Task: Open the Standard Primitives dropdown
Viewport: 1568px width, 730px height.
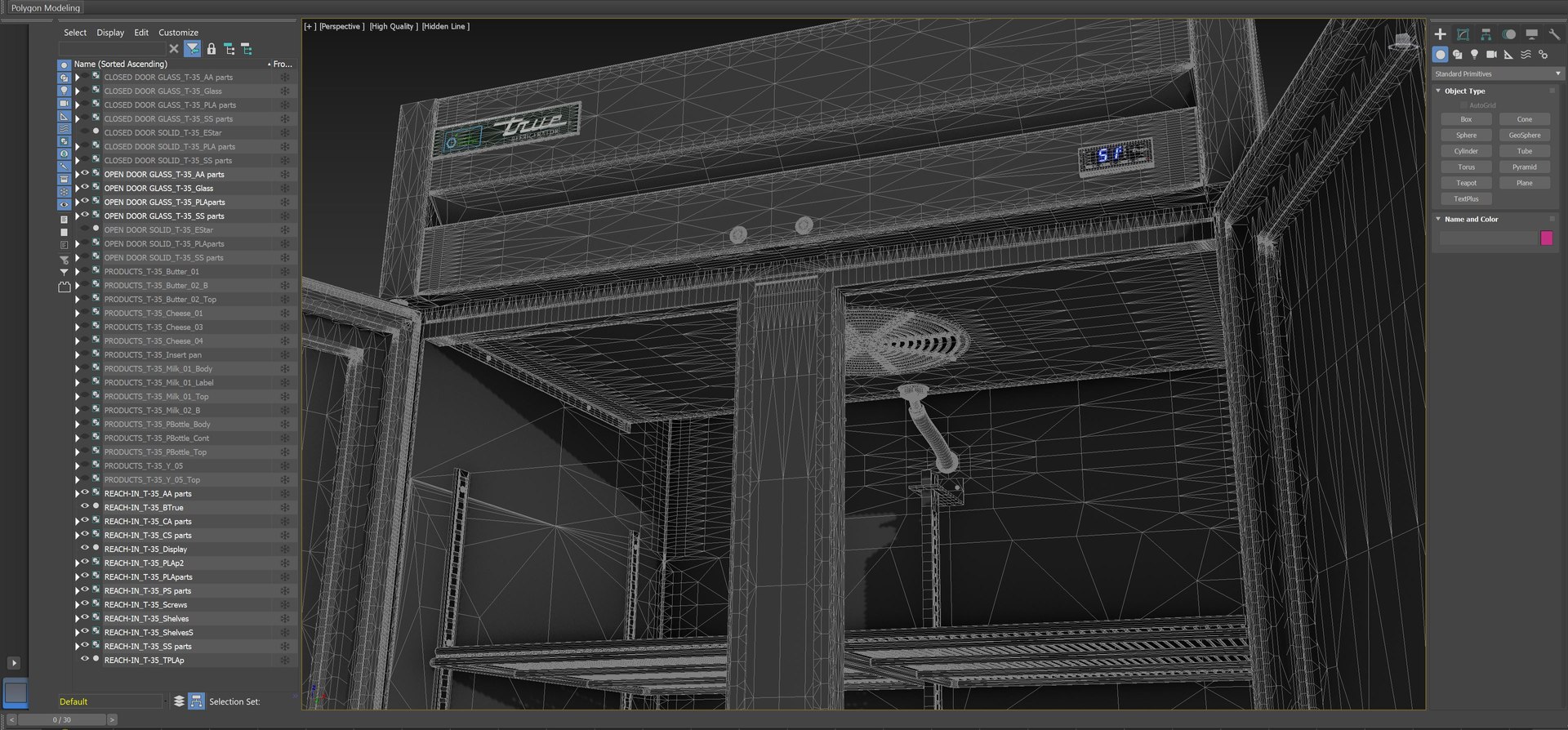Action: point(1498,73)
